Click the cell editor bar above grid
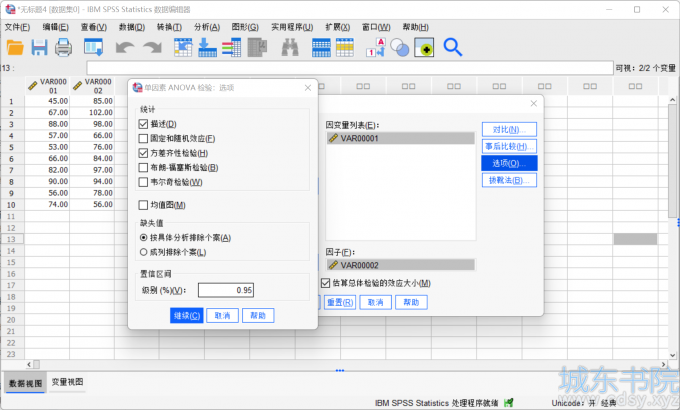The image size is (680, 410). point(350,68)
